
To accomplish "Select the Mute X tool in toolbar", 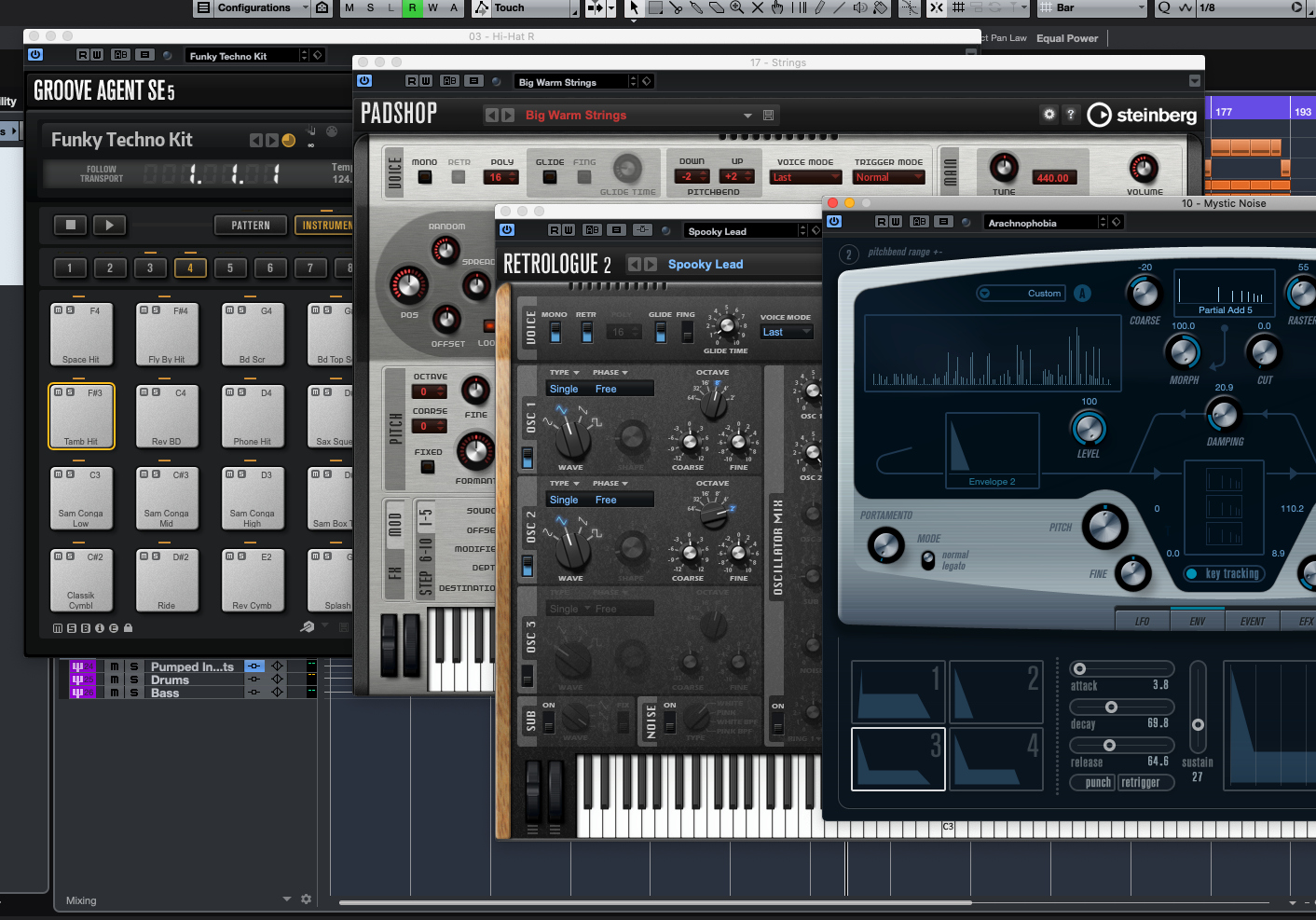I will pyautogui.click(x=757, y=7).
